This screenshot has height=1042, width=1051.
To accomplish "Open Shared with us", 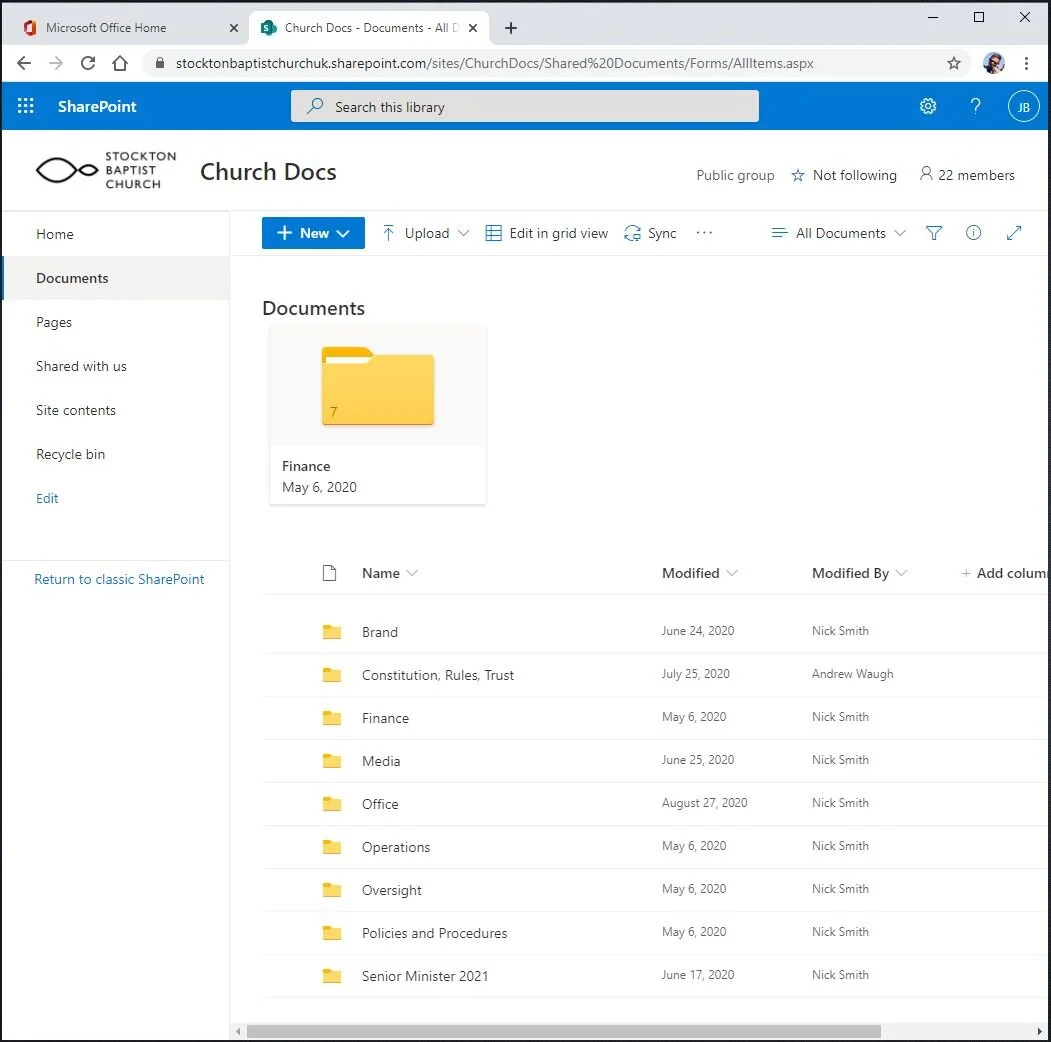I will click(x=81, y=366).
